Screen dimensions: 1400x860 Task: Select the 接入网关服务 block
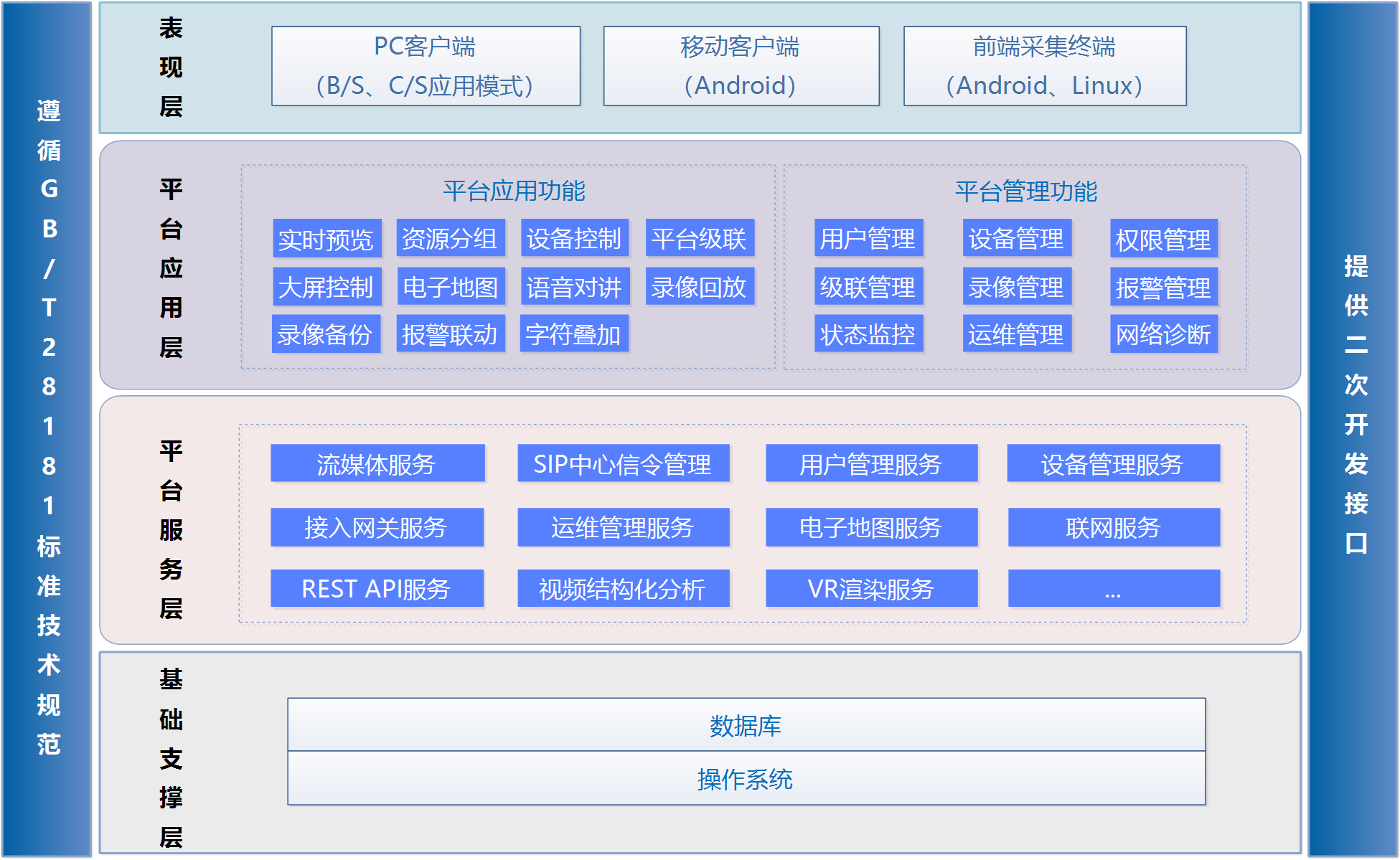pos(377,527)
